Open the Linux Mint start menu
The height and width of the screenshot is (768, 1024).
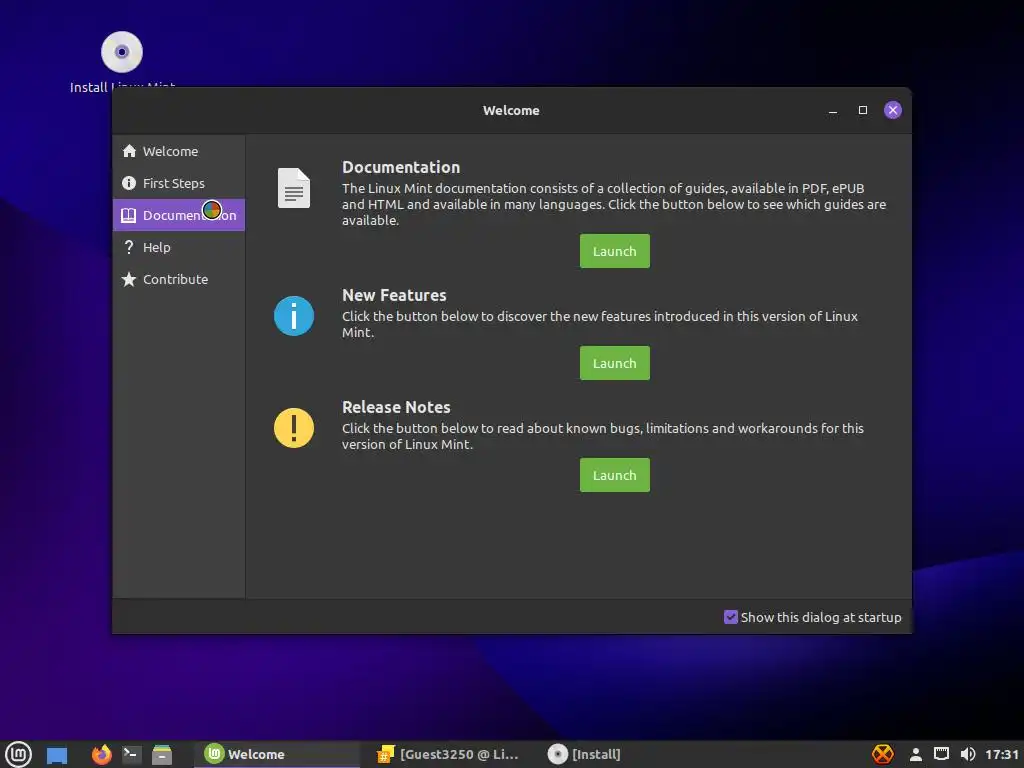click(18, 754)
